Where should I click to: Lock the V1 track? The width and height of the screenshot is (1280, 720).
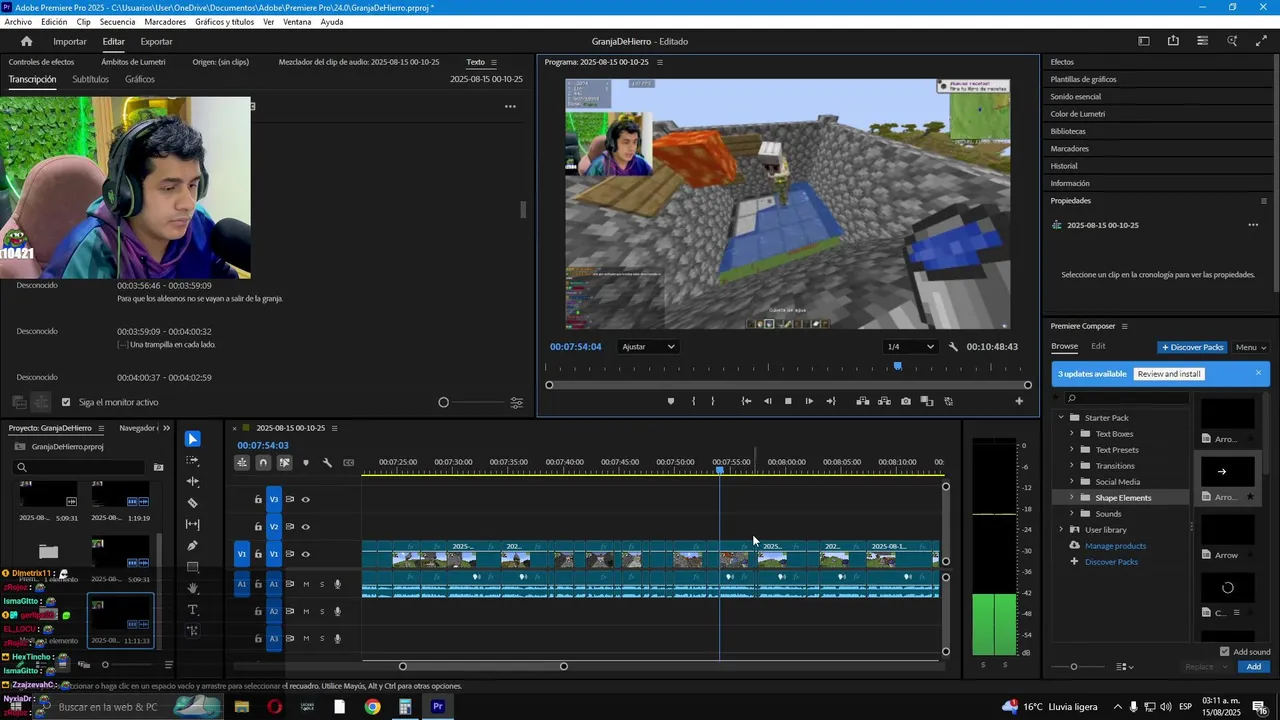[x=258, y=554]
